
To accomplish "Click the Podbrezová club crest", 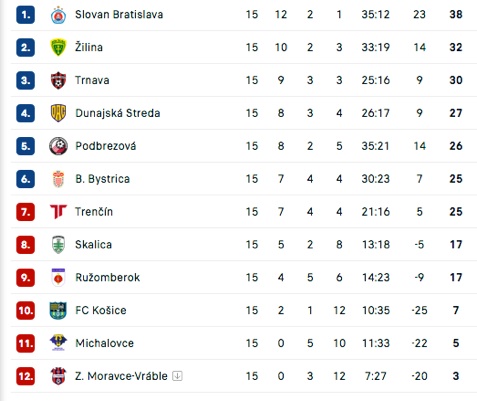I will [x=58, y=146].
